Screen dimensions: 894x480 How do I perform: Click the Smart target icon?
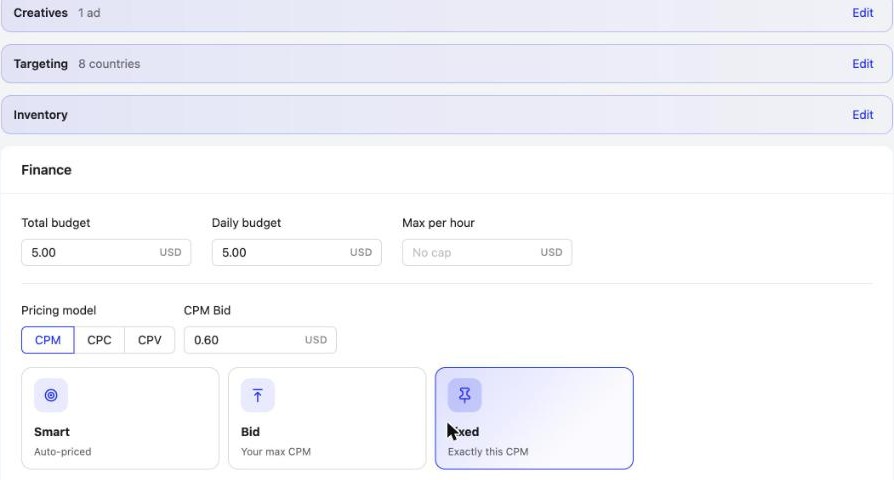[51, 395]
